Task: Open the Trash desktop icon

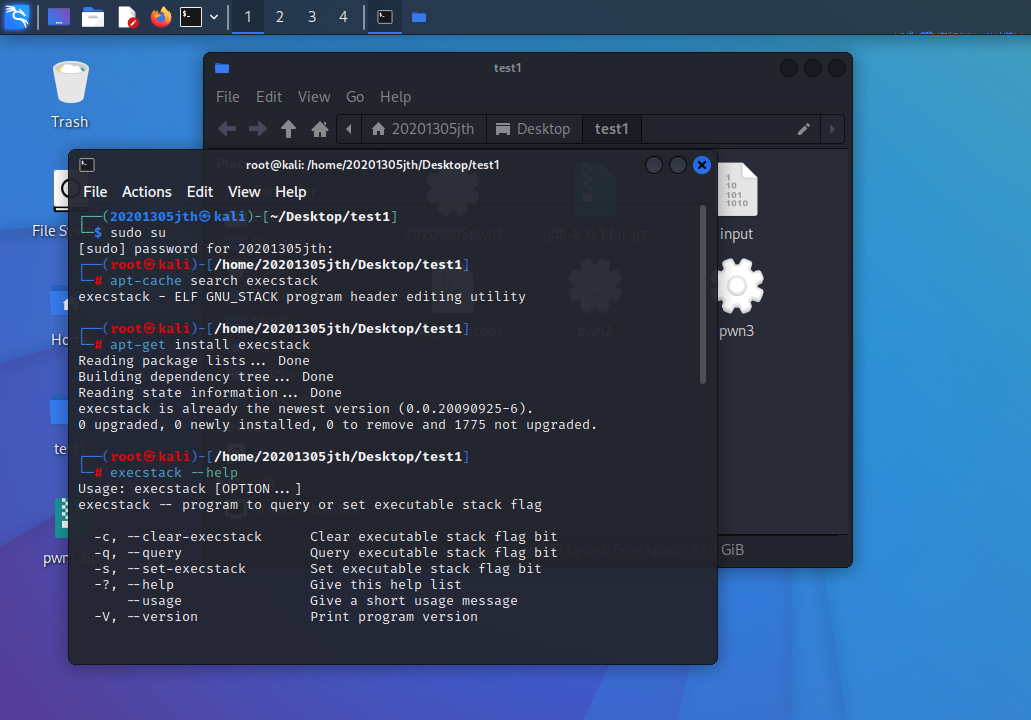Action: 70,95
